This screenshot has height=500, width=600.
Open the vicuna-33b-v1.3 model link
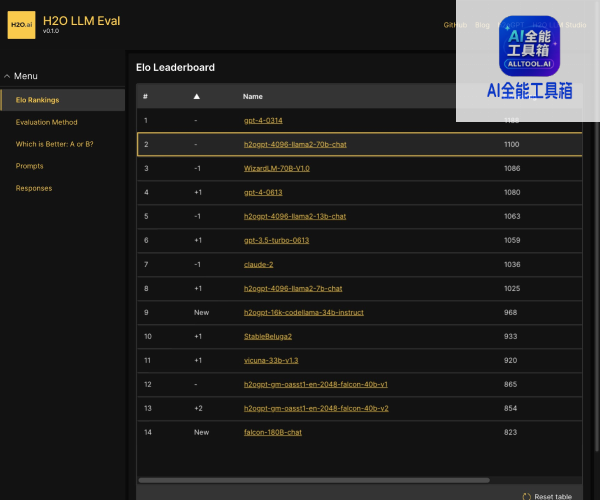pyautogui.click(x=271, y=360)
